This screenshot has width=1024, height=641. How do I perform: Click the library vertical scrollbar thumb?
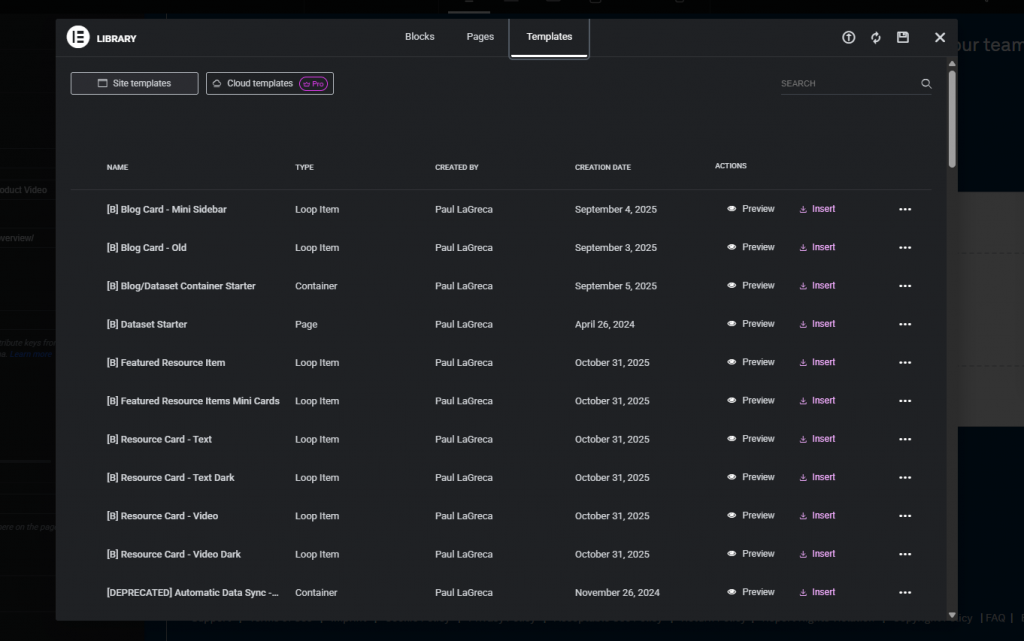click(x=952, y=118)
